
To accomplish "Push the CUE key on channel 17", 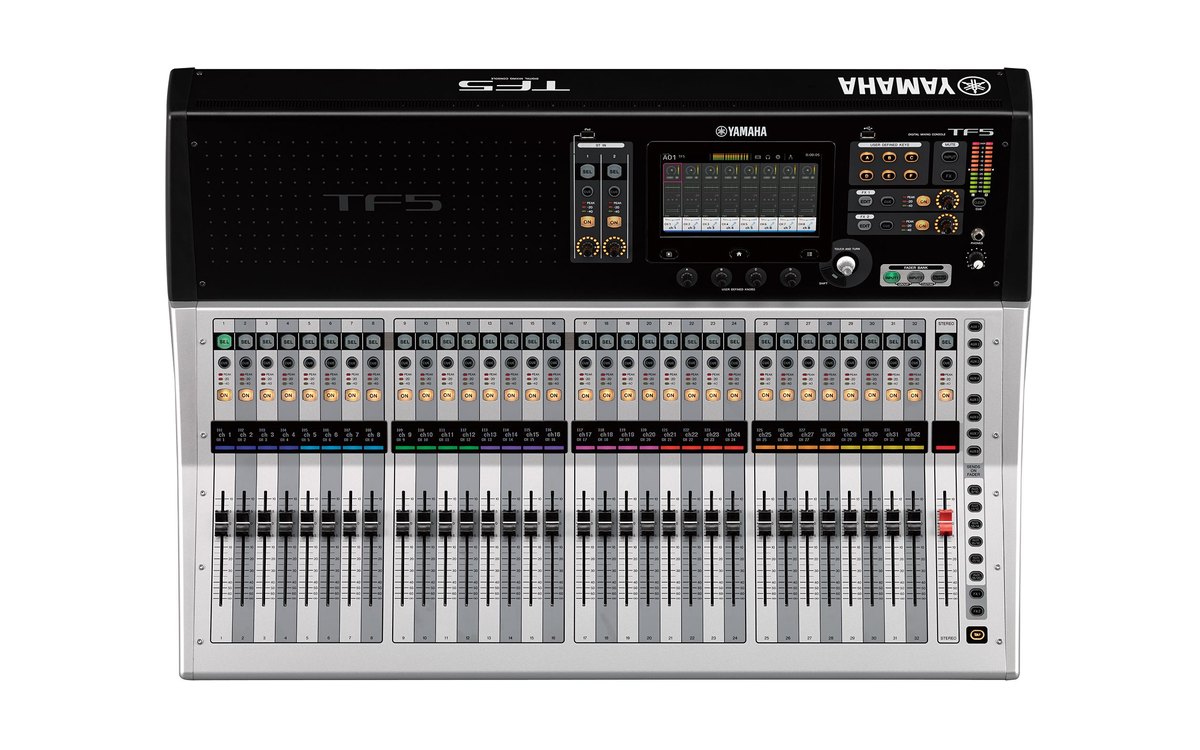I will pyautogui.click(x=585, y=362).
